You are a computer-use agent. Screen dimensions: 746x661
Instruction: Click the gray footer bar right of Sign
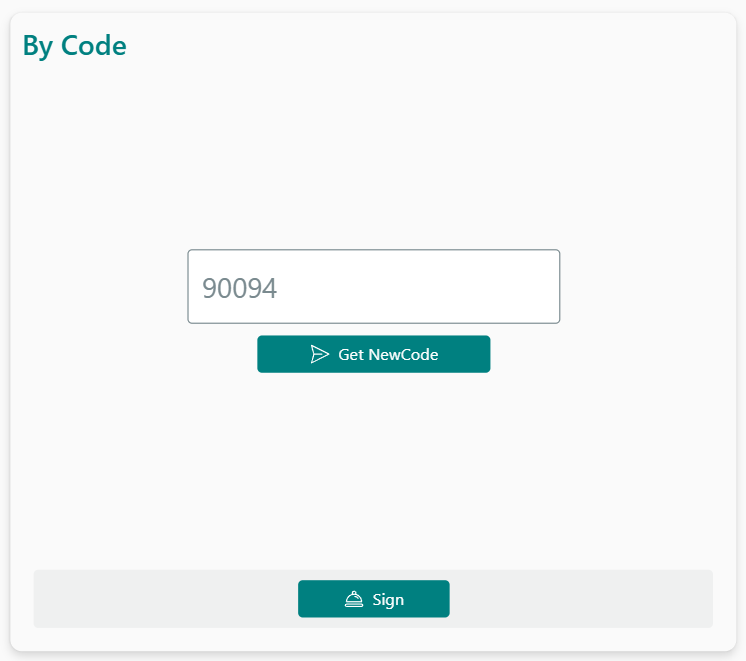pyautogui.click(x=580, y=599)
